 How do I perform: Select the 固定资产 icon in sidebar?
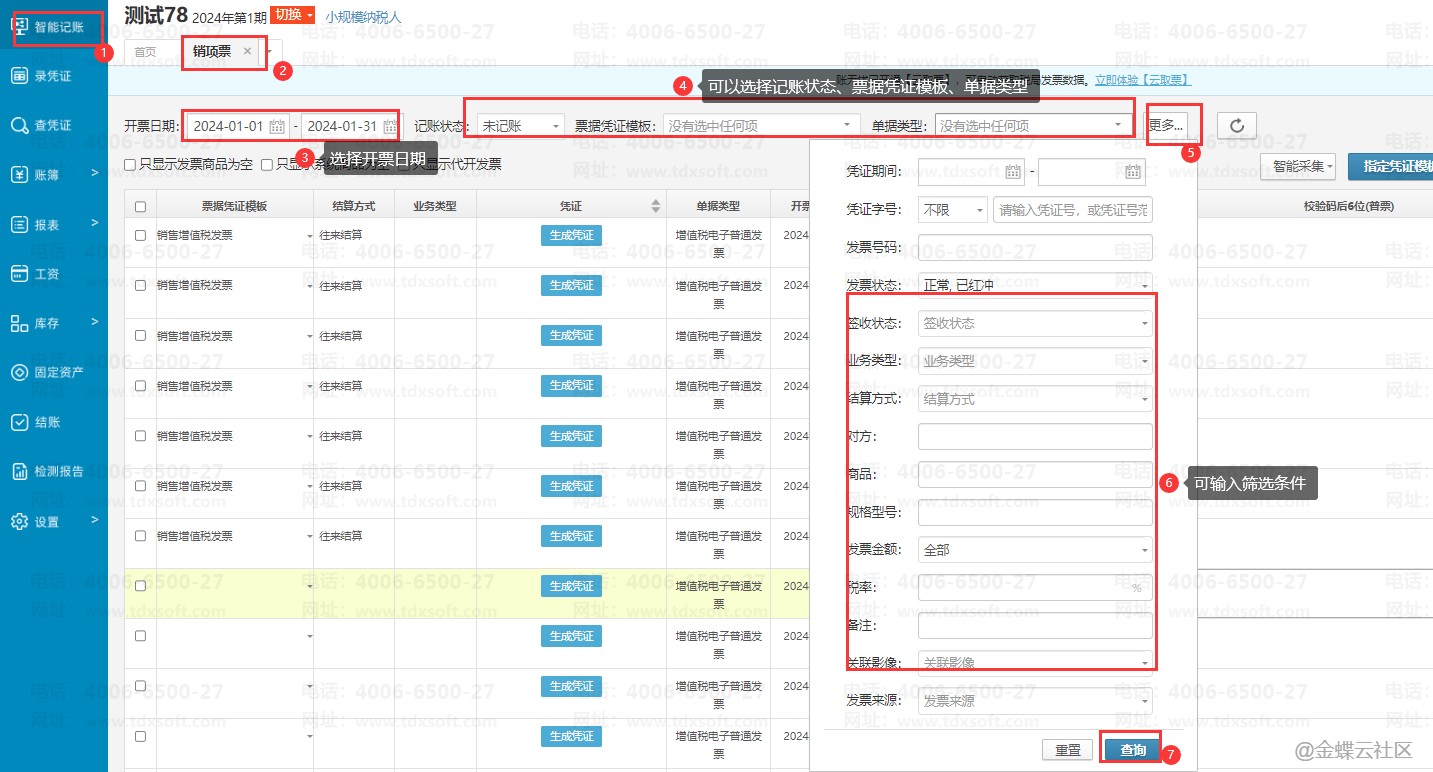click(19, 372)
